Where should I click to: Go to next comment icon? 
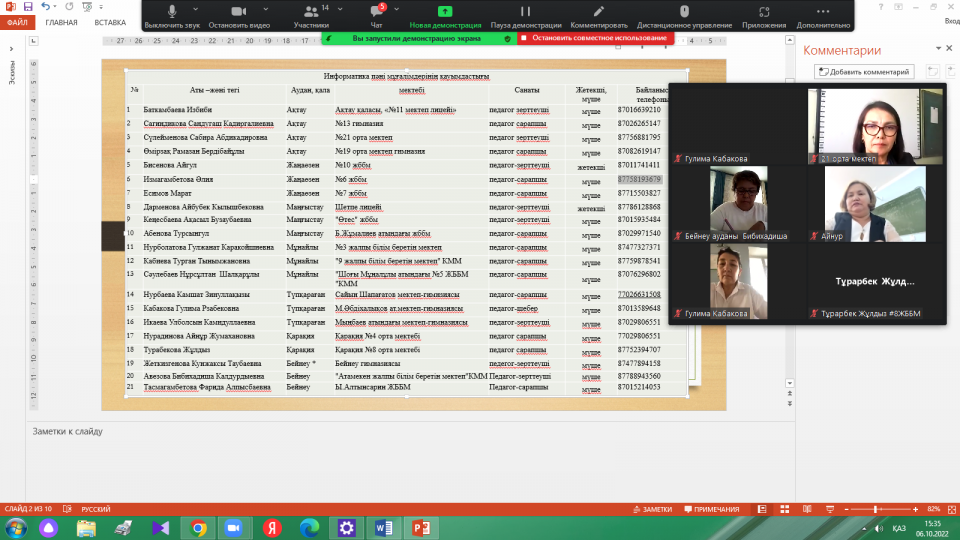click(x=951, y=72)
